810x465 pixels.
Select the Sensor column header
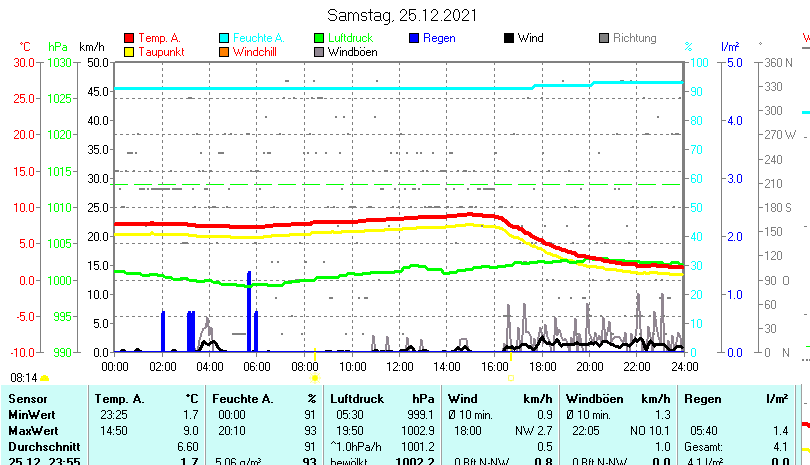click(x=28, y=398)
